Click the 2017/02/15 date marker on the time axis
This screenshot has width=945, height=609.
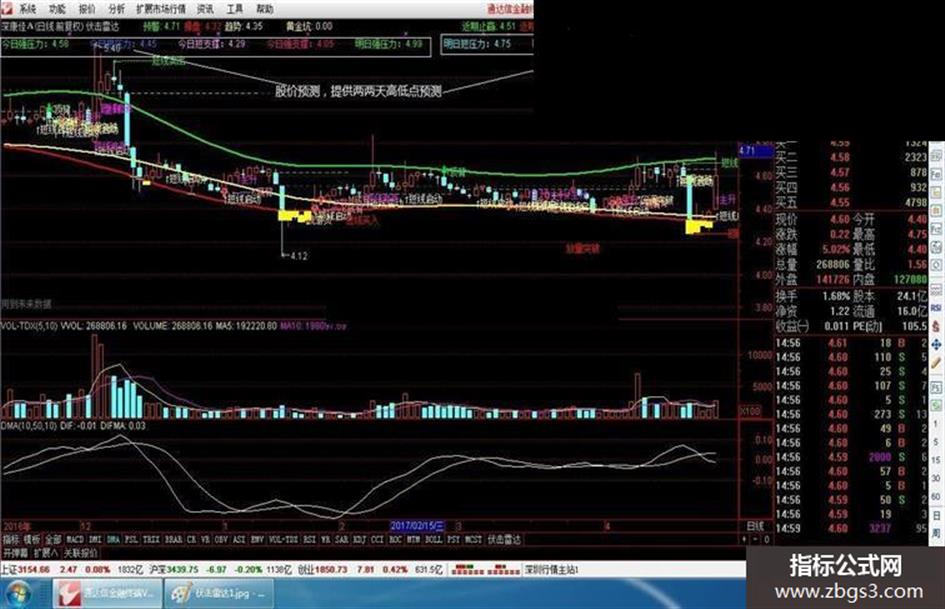pyautogui.click(x=417, y=526)
